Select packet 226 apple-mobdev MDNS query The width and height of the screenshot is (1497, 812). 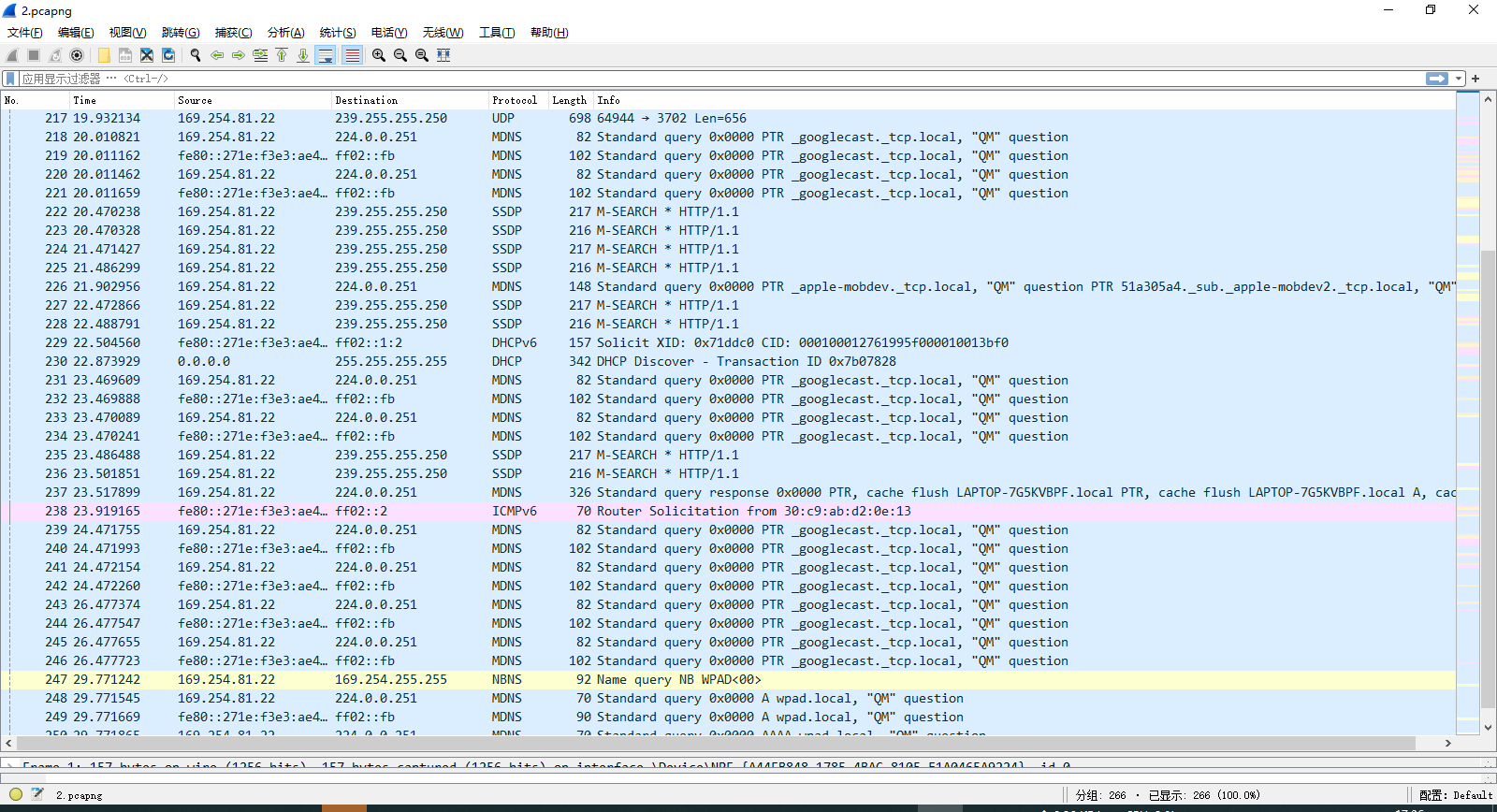729,287
